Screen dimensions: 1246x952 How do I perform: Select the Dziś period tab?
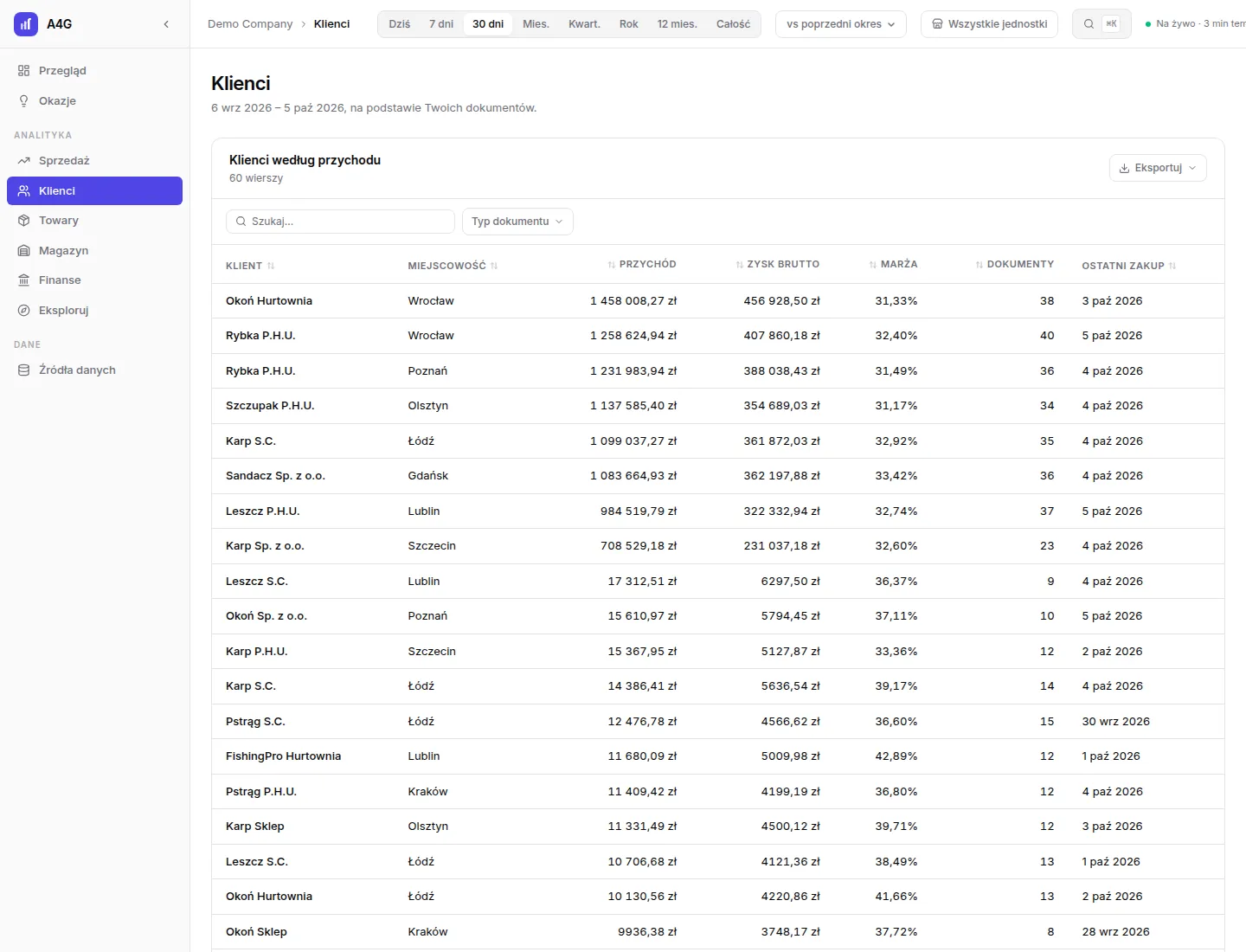[x=400, y=24]
